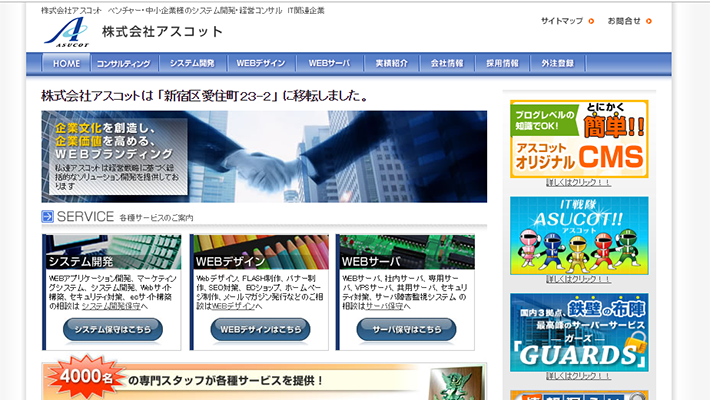This screenshot has height=400, width=710.
Task: Open 実績紹介 navigation item
Action: coord(392,63)
